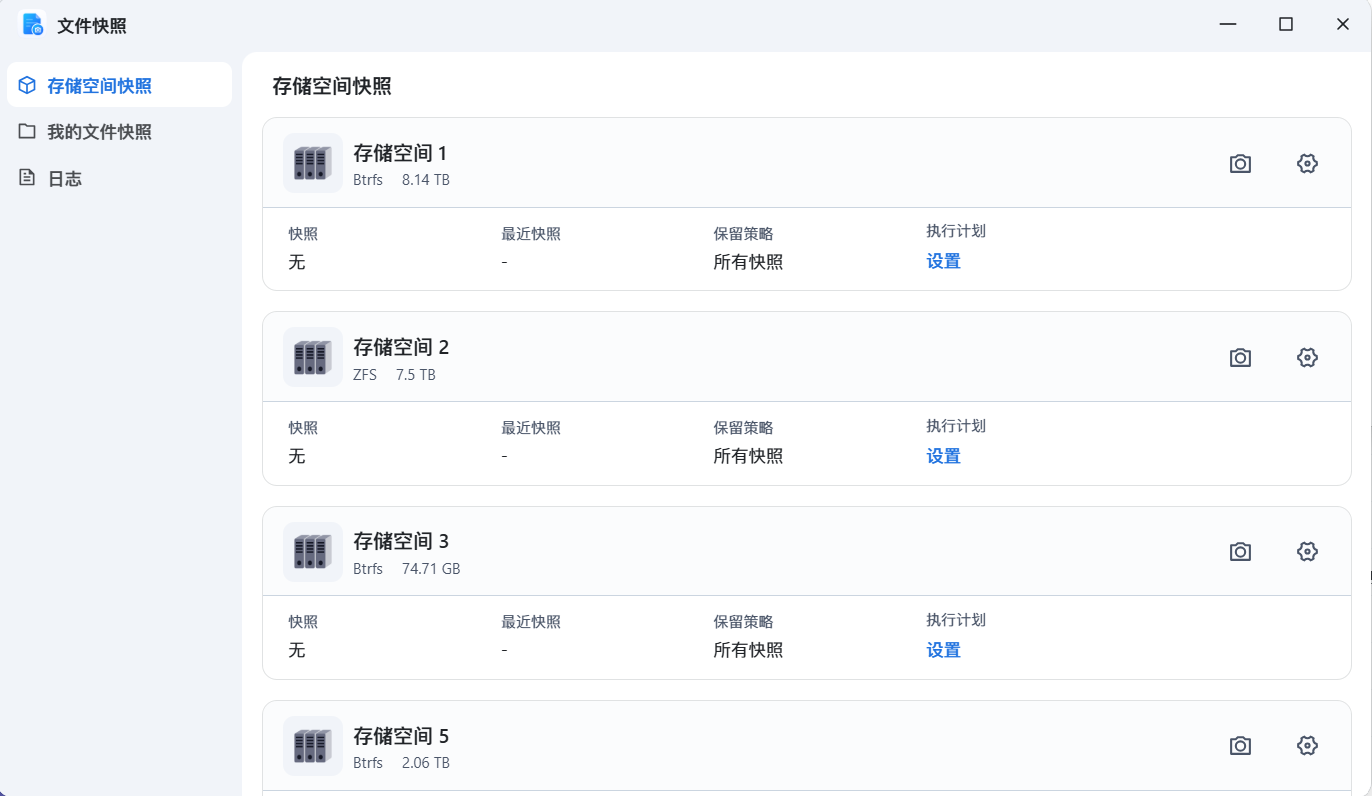Create snapshot of 存储空间 3 via camera
Screen dimensions: 1372x796
coord(1240,552)
